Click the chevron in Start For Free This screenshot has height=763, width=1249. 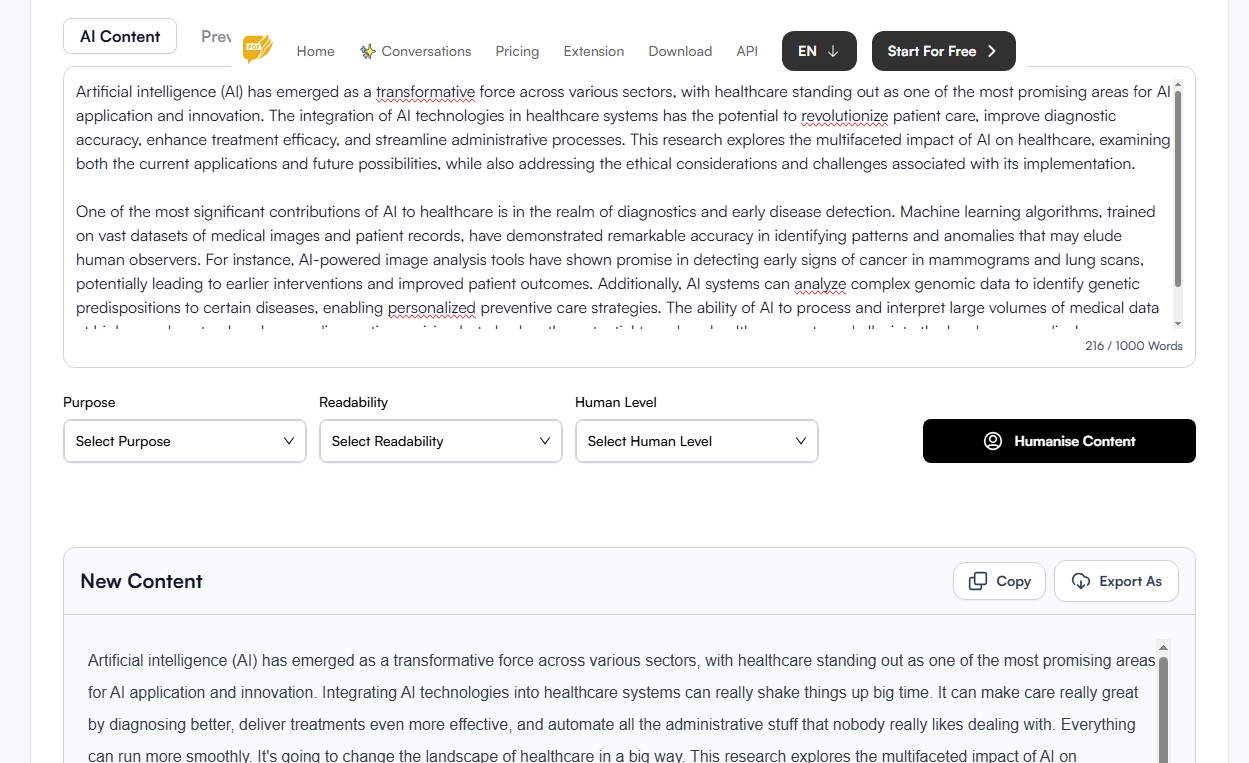tap(991, 51)
